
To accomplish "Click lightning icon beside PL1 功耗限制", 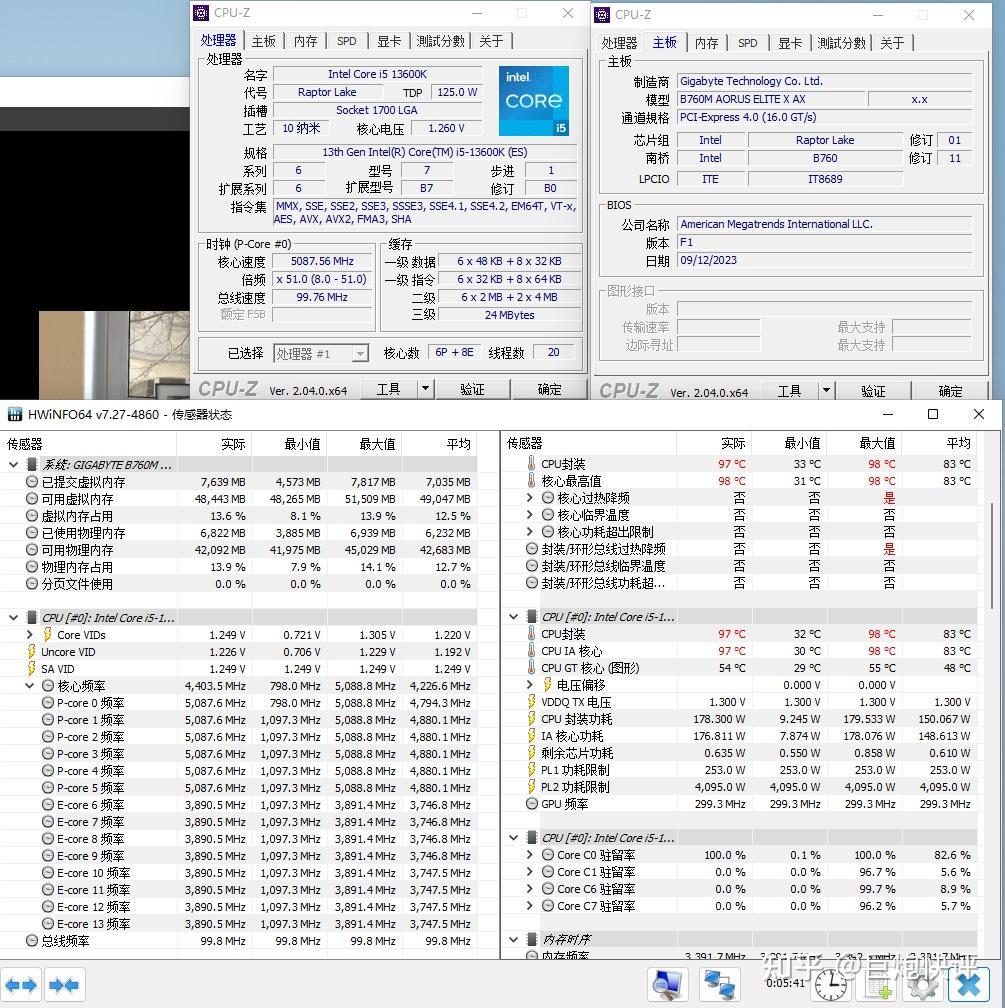I will click(532, 770).
